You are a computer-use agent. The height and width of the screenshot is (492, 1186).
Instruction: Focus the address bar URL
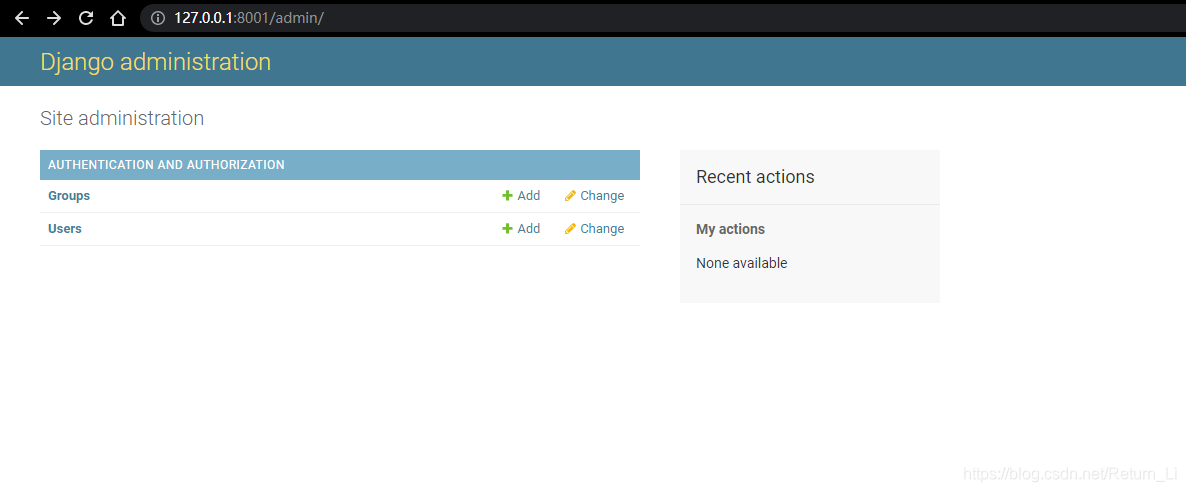click(x=249, y=18)
